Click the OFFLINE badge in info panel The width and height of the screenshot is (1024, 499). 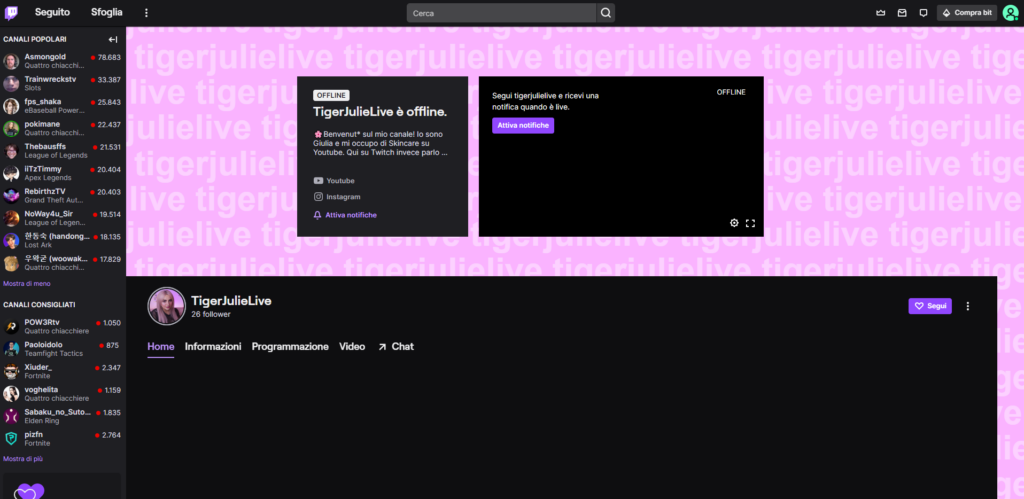[x=331, y=95]
